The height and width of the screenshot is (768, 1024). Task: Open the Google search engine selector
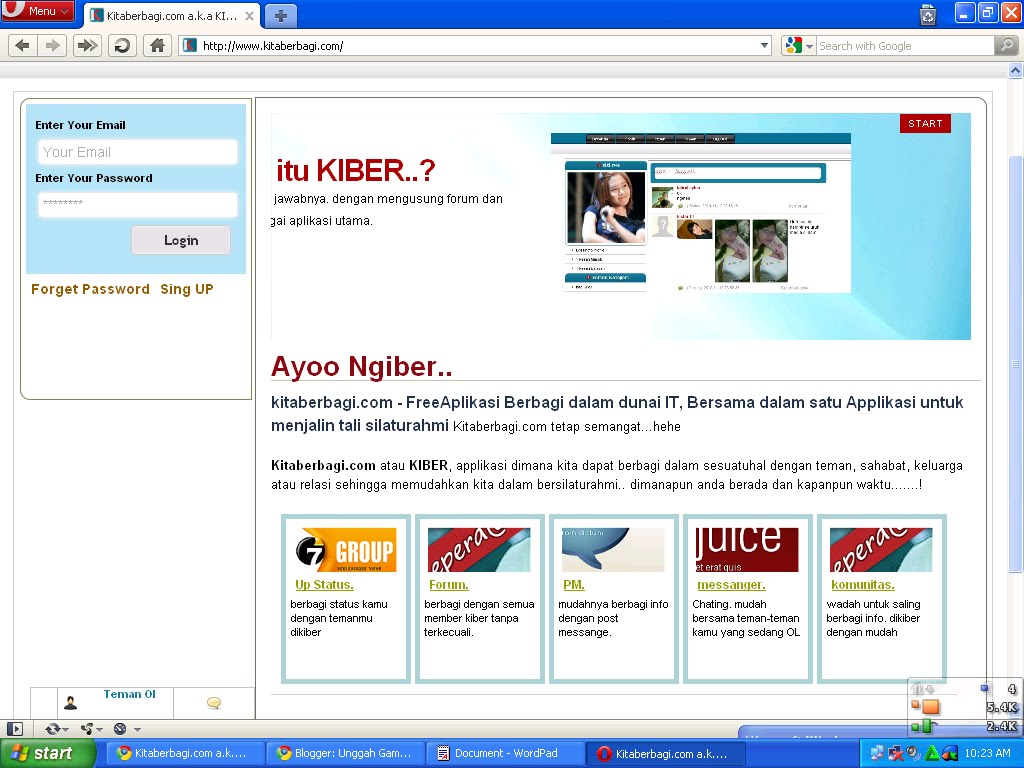tap(799, 46)
